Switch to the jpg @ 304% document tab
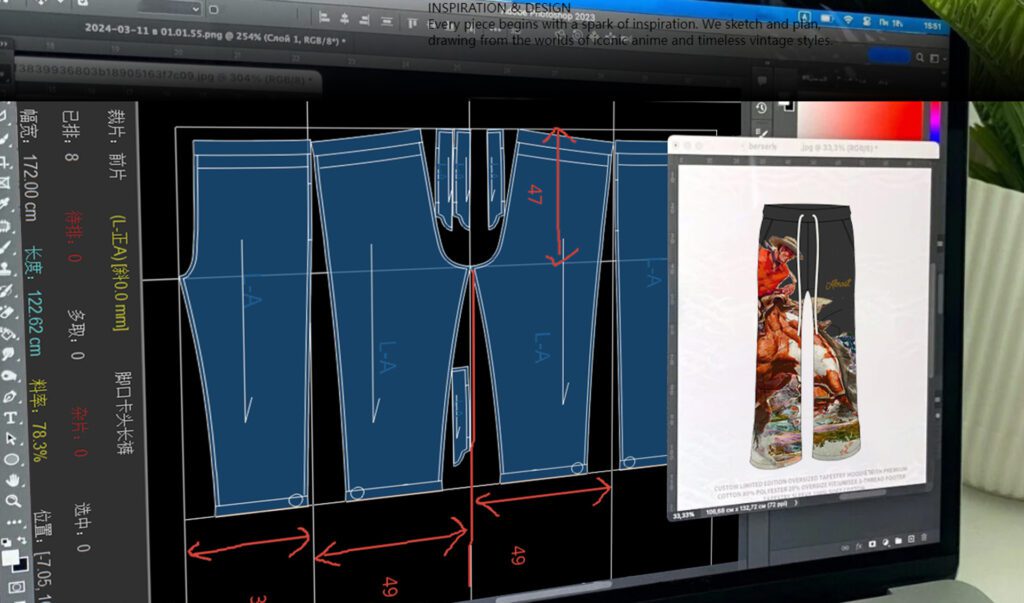The width and height of the screenshot is (1024, 603). 160,77
